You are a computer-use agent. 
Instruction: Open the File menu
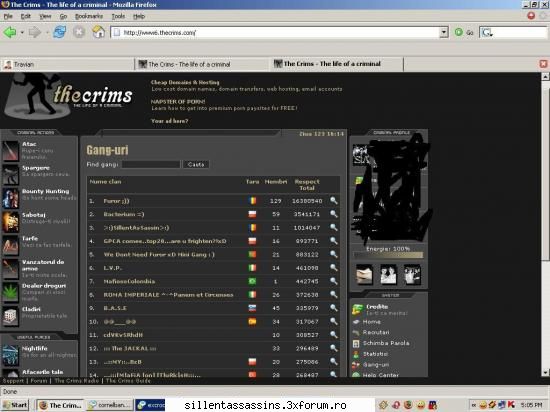pos(8,16)
